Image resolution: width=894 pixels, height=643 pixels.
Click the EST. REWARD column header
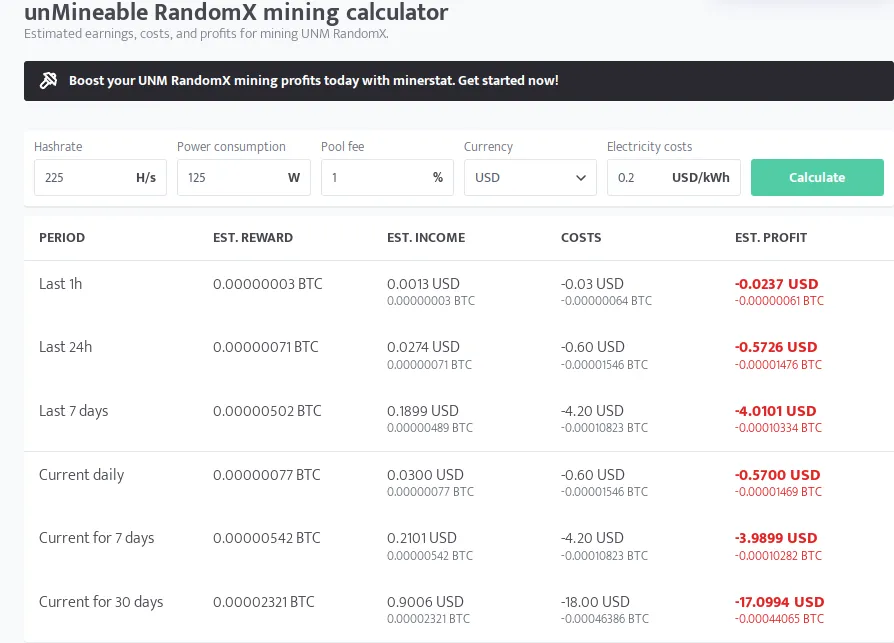coord(253,238)
